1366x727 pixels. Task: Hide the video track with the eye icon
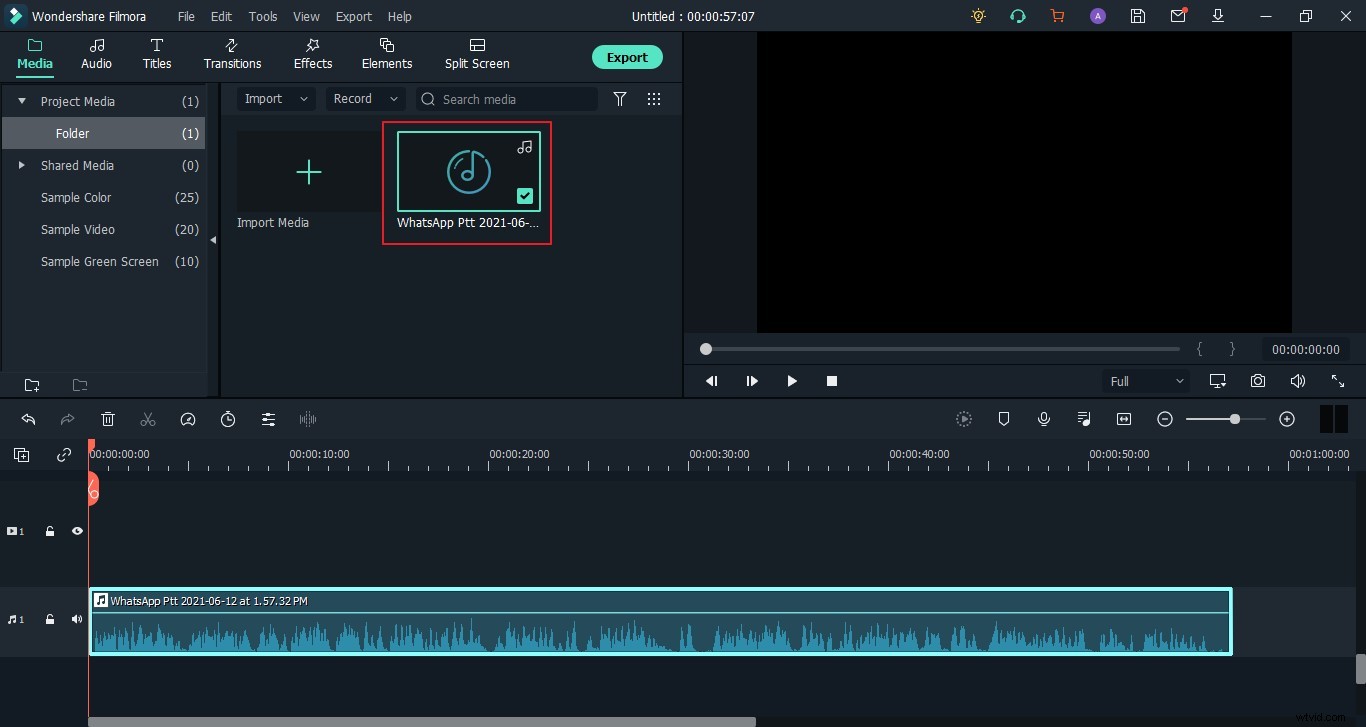click(x=77, y=531)
